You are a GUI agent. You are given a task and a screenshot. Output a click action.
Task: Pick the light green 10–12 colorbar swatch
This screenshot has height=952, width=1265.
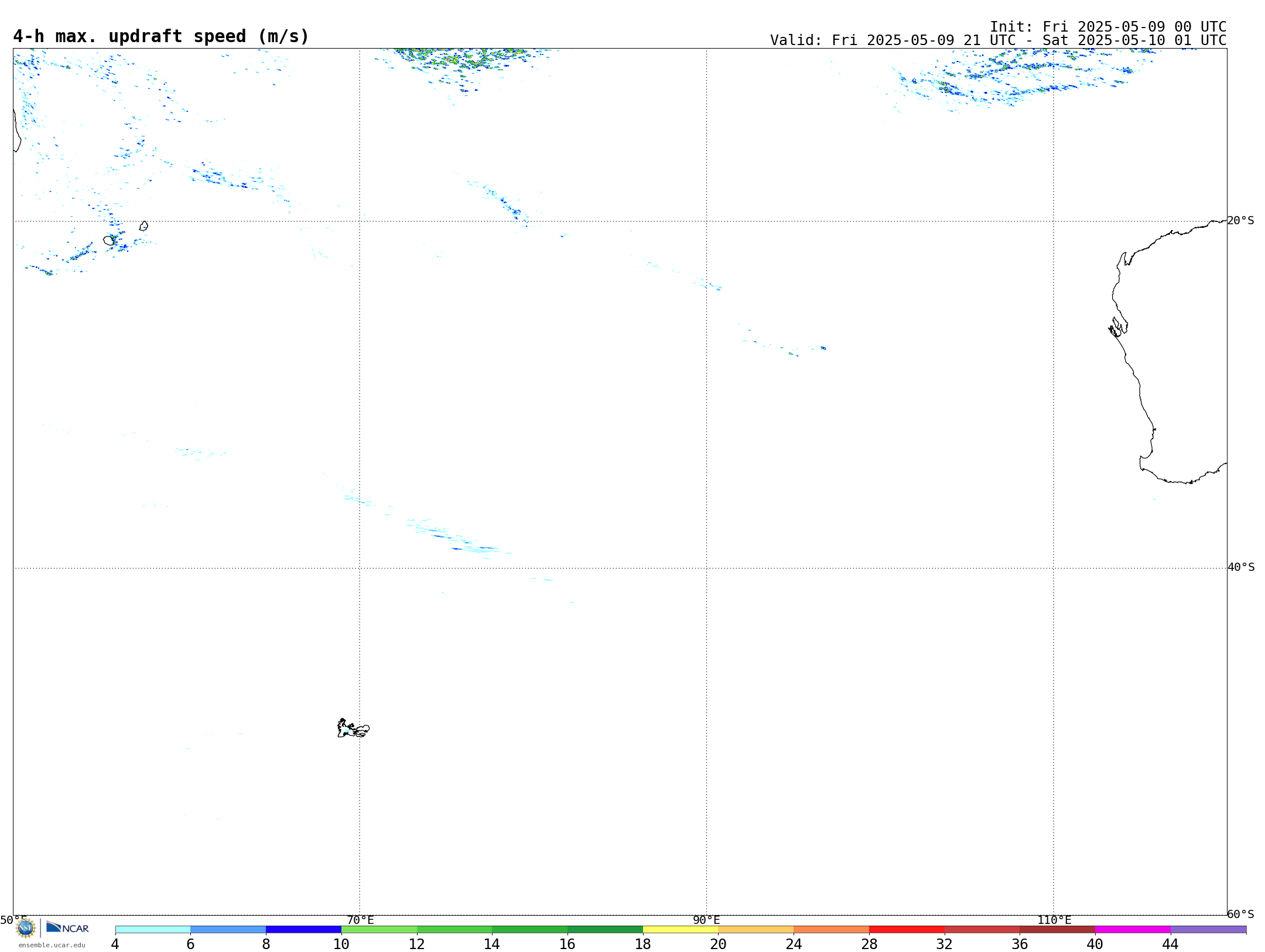click(379, 930)
